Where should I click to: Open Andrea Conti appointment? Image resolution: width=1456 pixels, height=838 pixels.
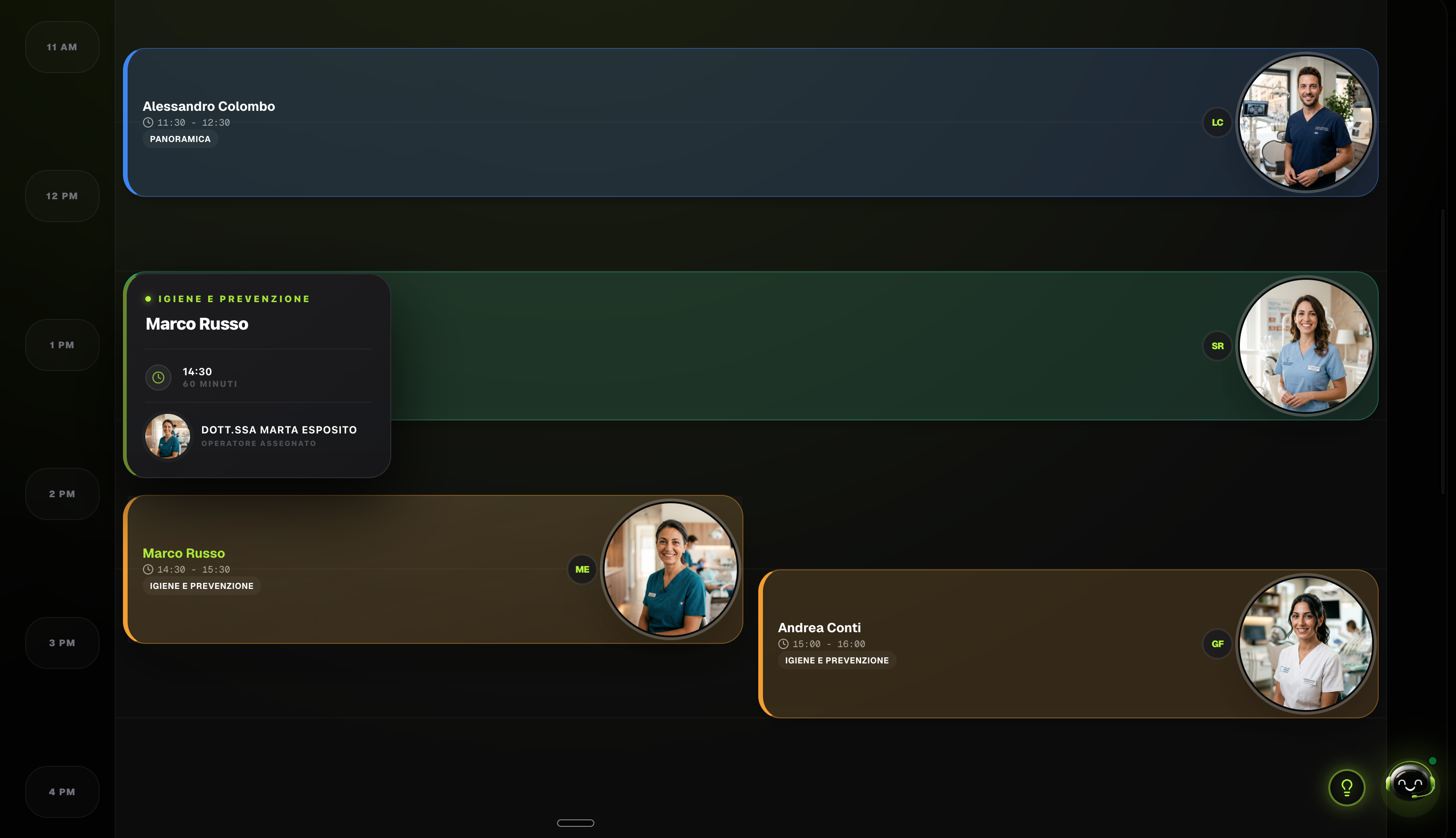point(819,628)
